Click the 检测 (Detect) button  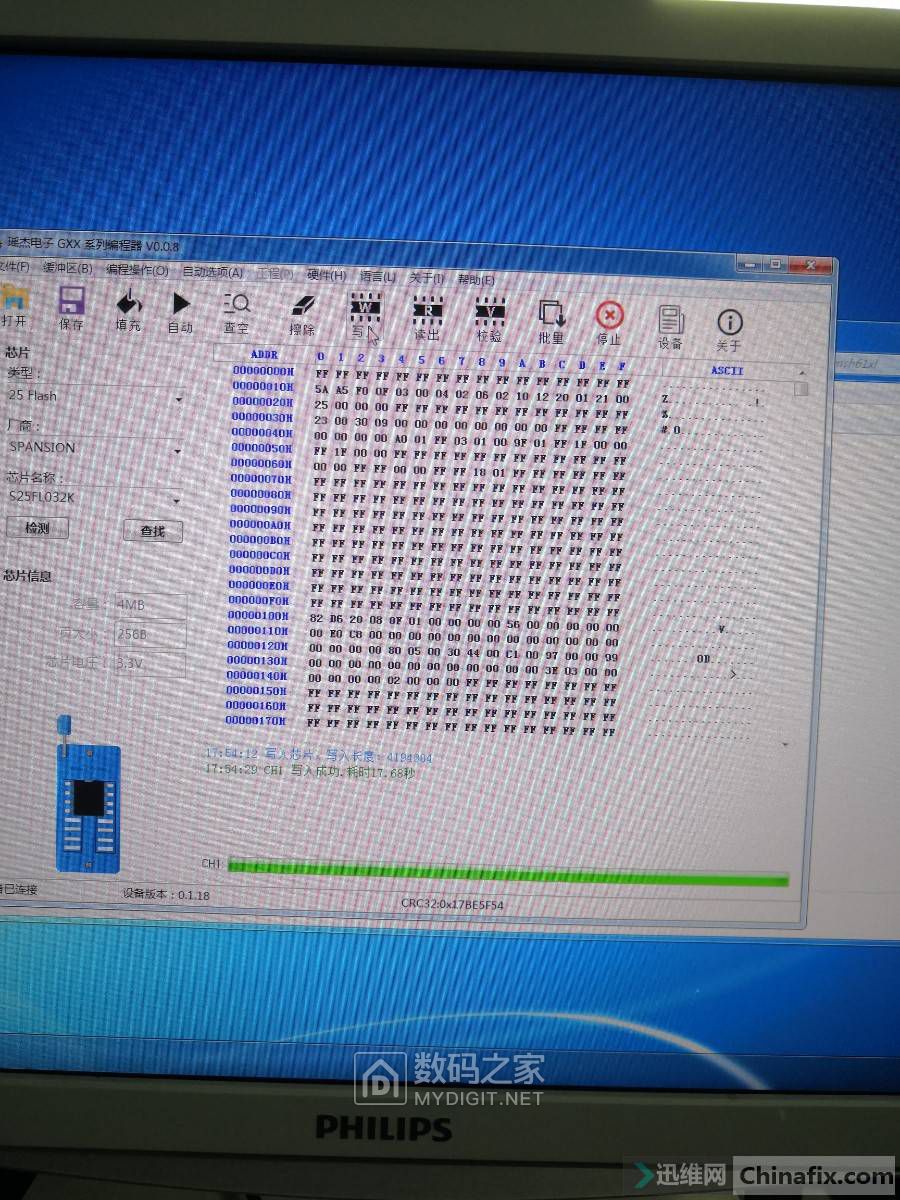coord(37,528)
